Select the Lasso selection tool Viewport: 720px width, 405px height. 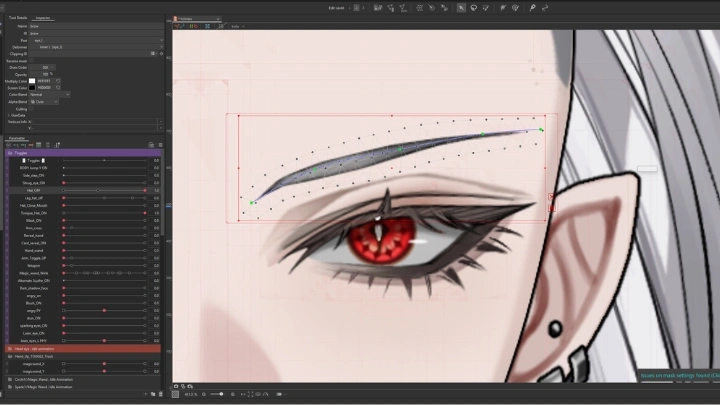(x=473, y=8)
